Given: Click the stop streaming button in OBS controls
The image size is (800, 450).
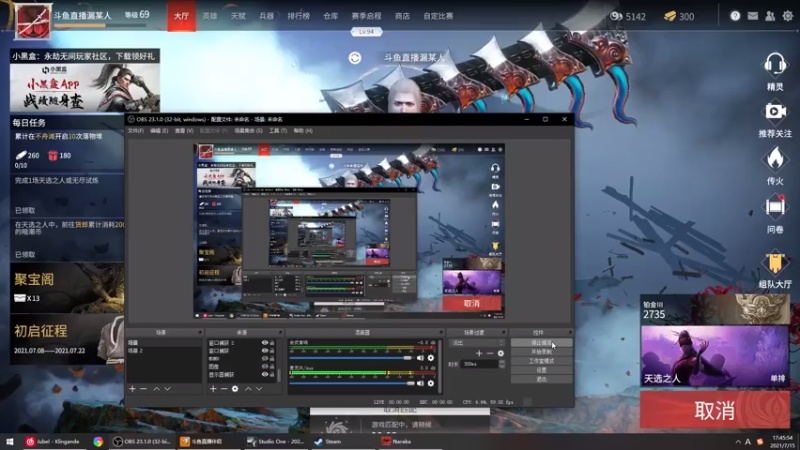Looking at the screenshot, I should click(x=541, y=343).
